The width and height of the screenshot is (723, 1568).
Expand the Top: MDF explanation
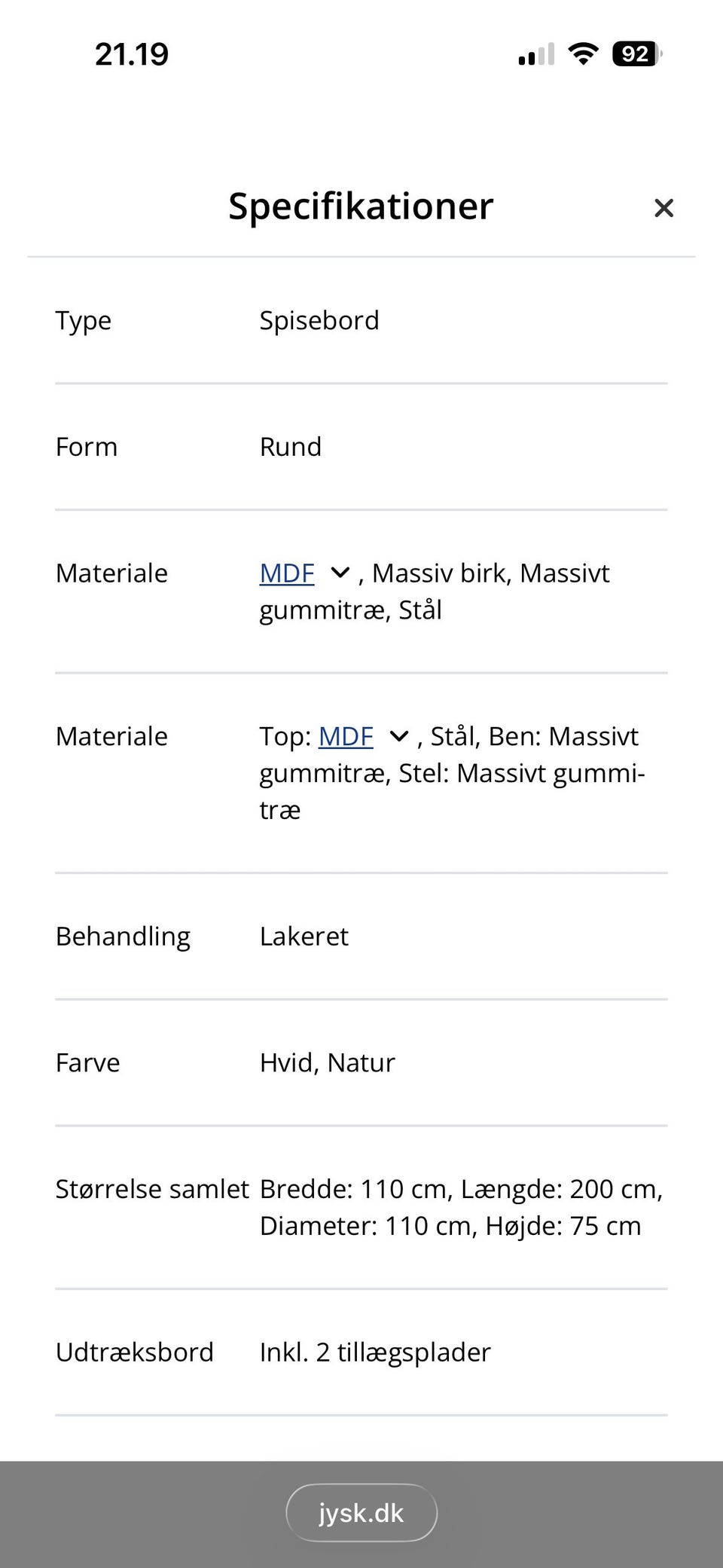pyautogui.click(x=398, y=736)
